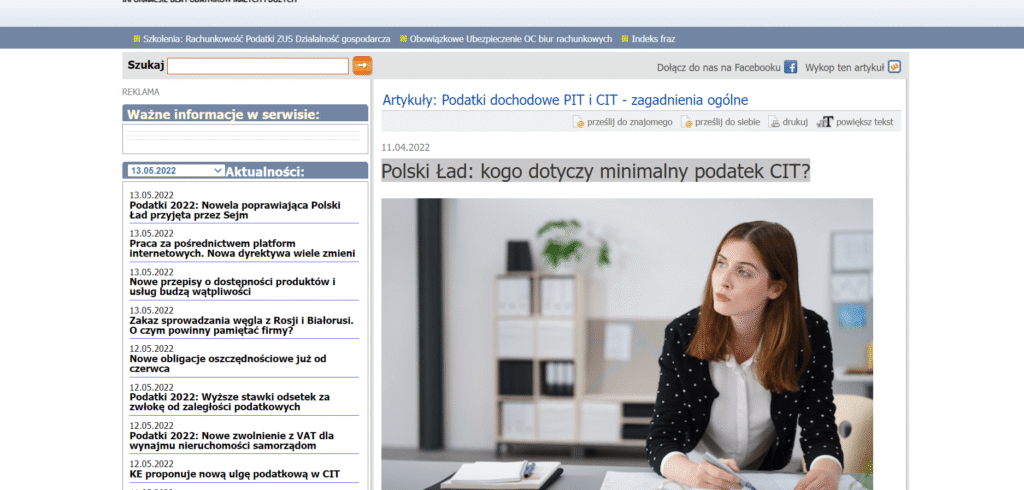The width and height of the screenshot is (1024, 490).
Task: Click the 'prześlij do siebie' envelope icon
Action: click(x=687, y=122)
